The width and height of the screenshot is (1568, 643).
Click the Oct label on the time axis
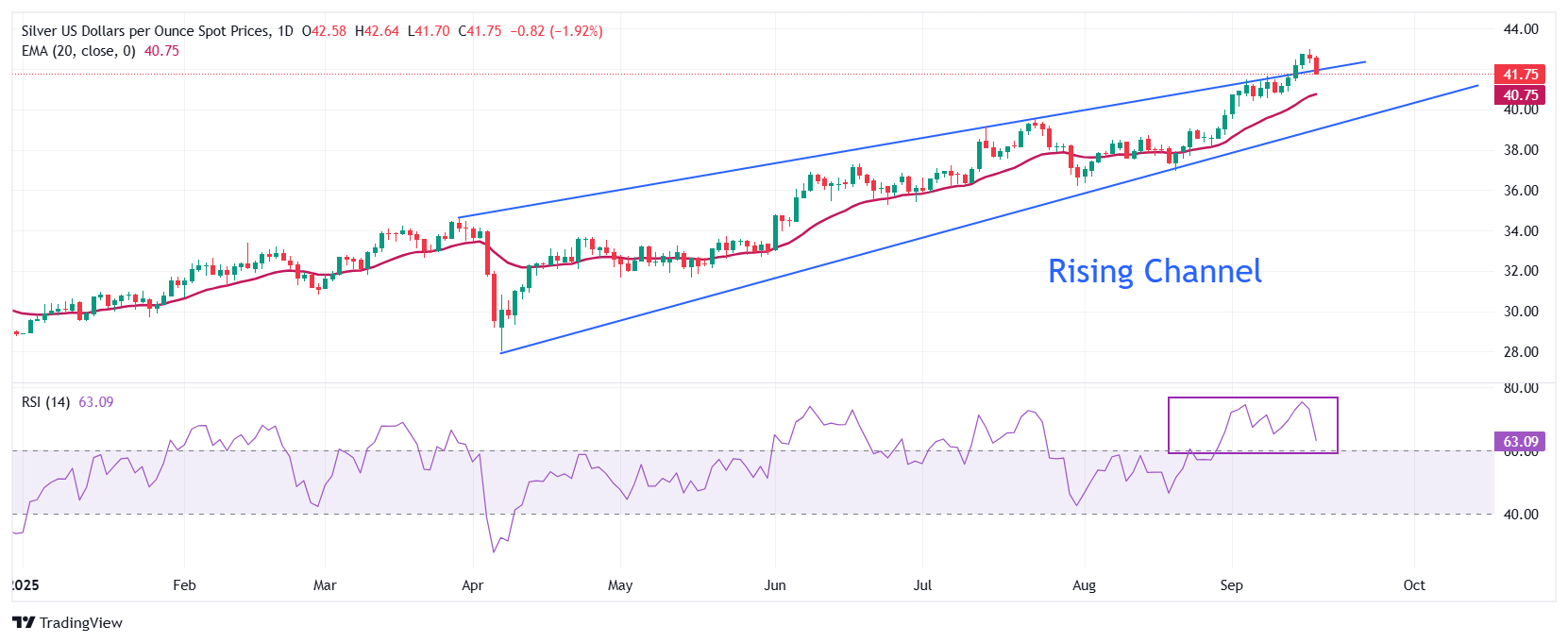(x=1413, y=585)
